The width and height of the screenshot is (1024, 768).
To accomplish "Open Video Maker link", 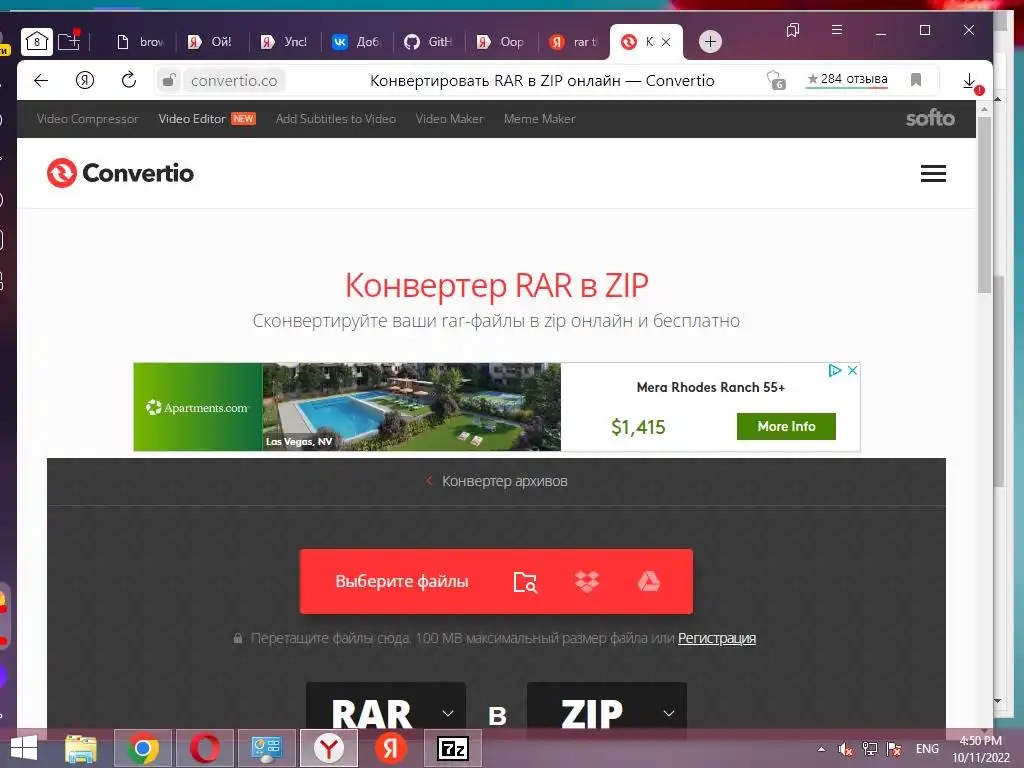I will (449, 119).
